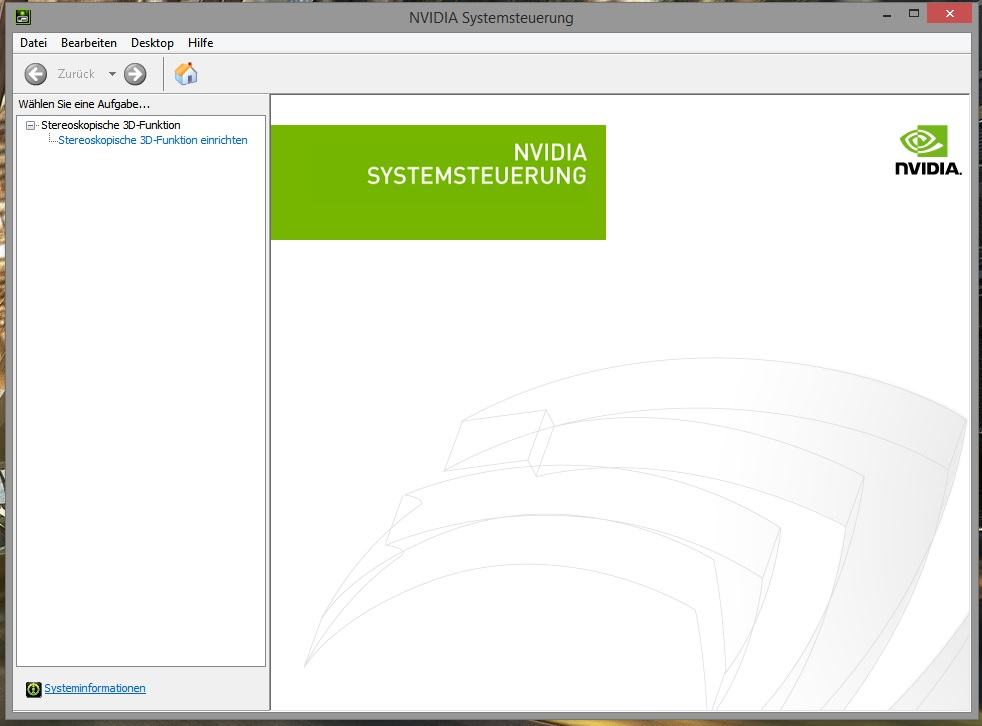Click the Systeminformationen info icon
Screen dimensions: 982x726
point(33,689)
